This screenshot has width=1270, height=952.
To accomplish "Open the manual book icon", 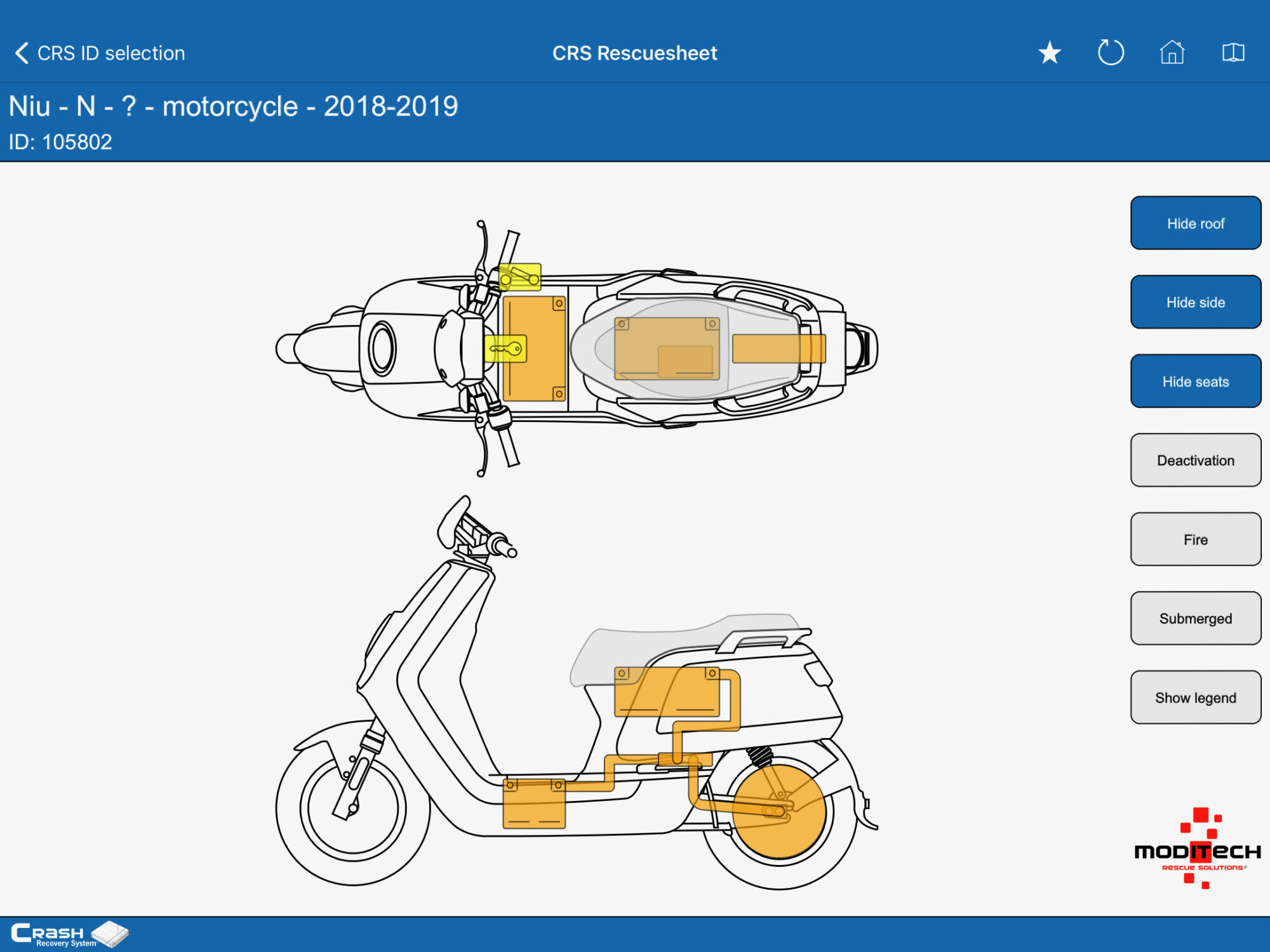I will (1233, 53).
